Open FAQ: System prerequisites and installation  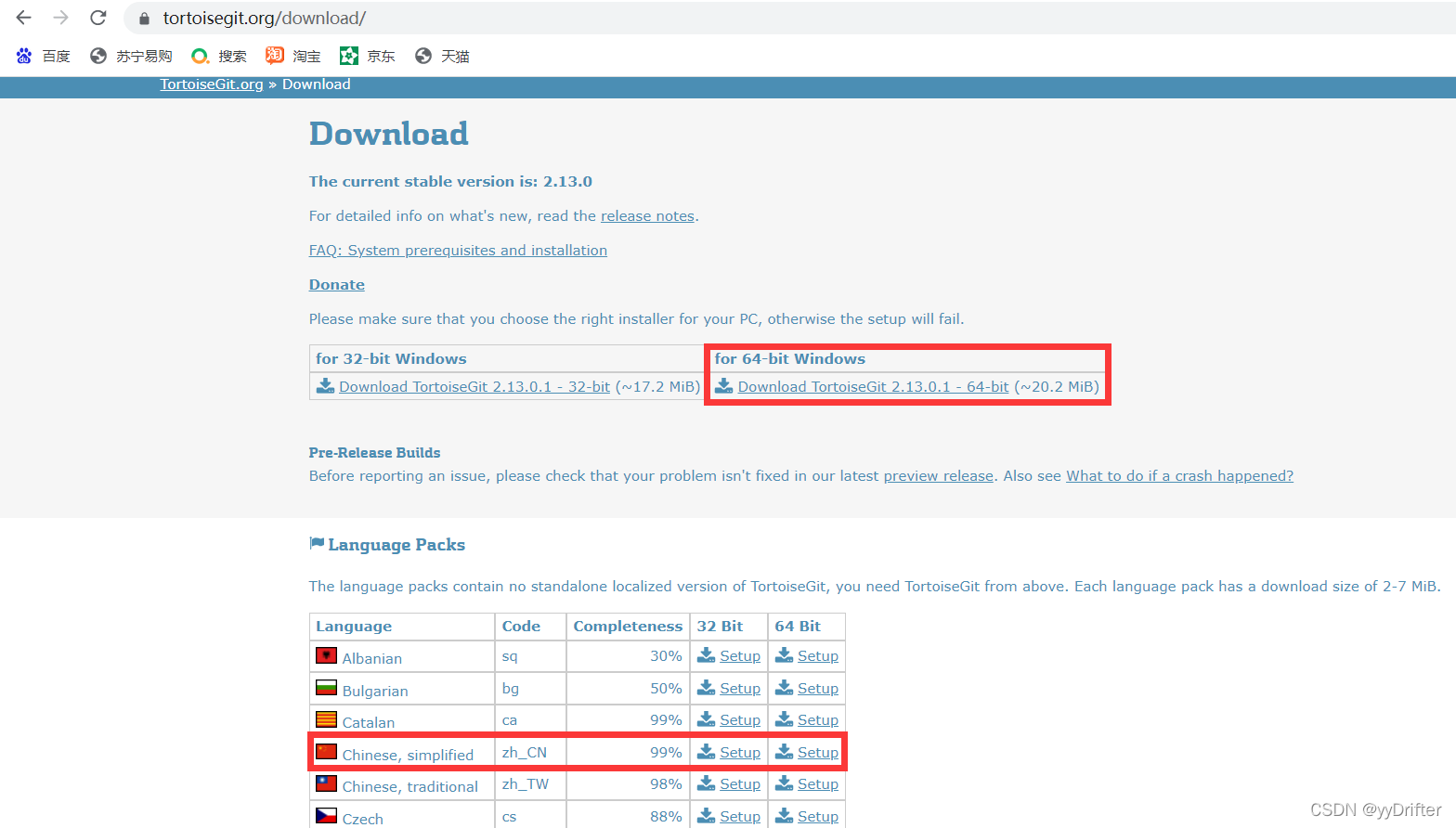point(458,251)
